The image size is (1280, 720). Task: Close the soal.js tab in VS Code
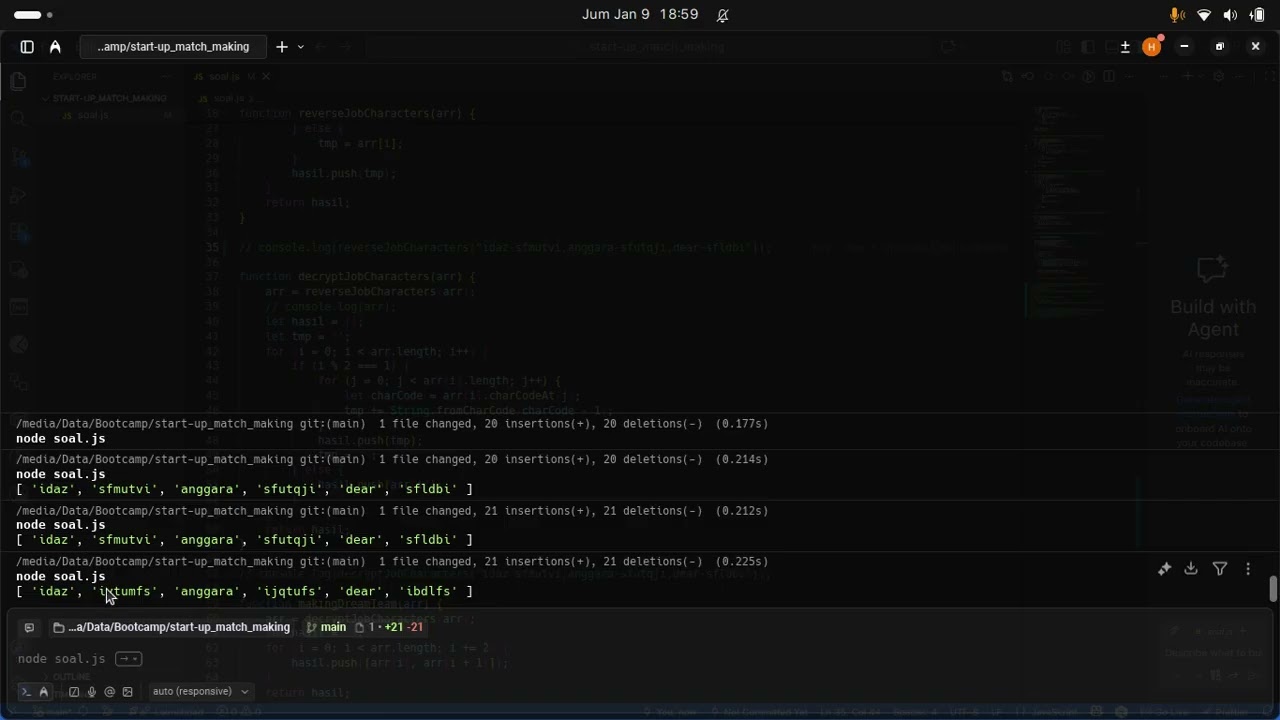pos(266,76)
